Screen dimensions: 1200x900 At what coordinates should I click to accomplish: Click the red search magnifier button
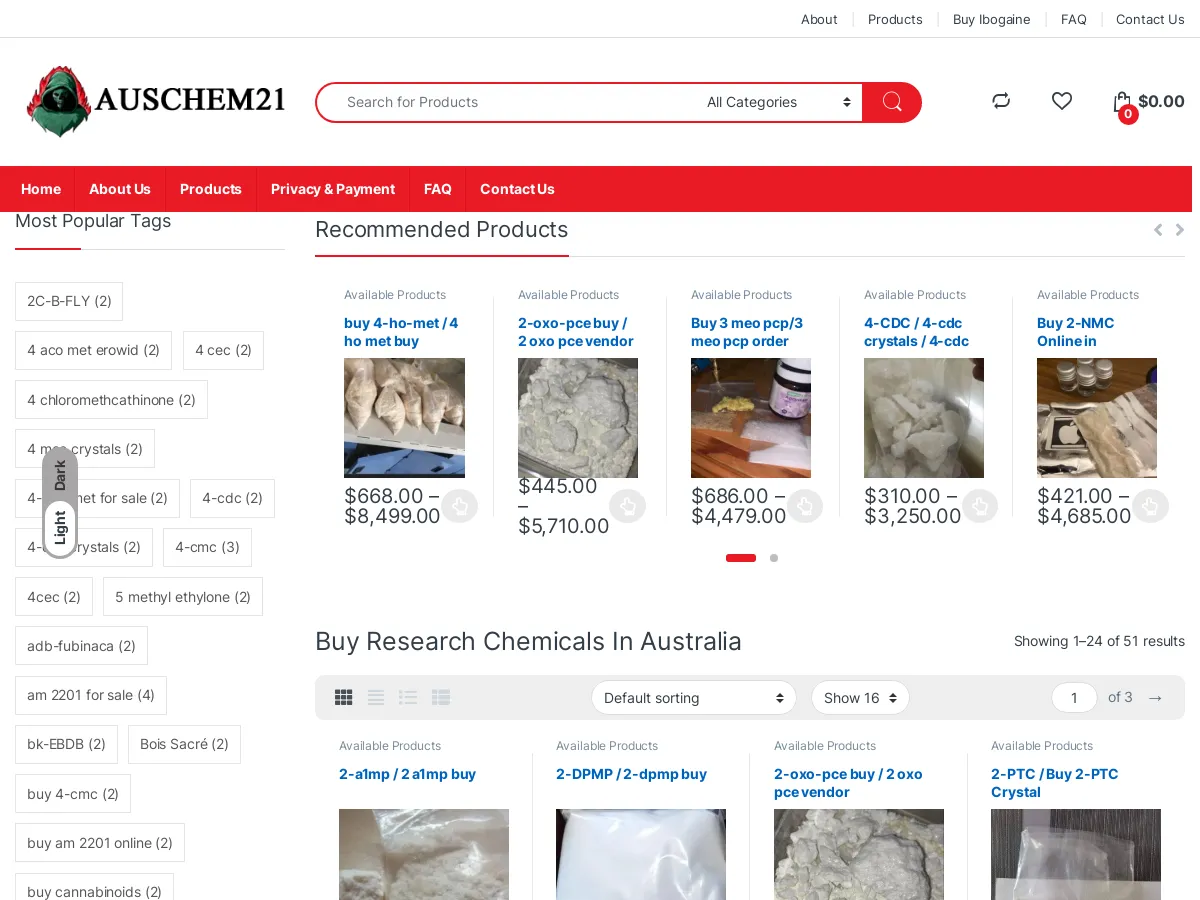(x=892, y=102)
